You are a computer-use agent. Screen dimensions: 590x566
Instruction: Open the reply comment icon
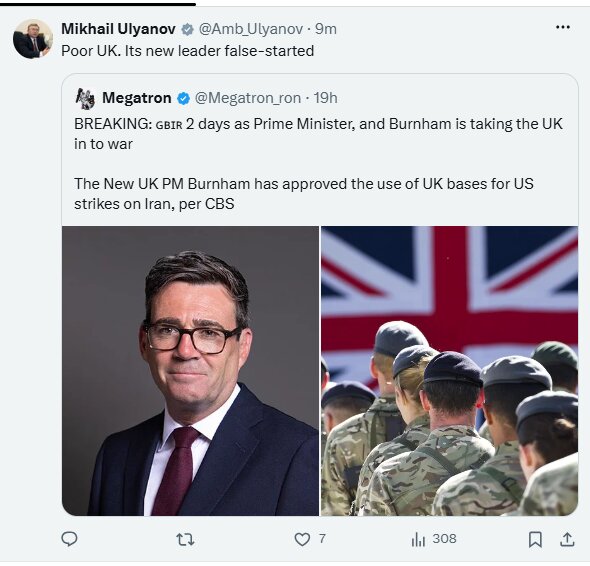point(69,539)
